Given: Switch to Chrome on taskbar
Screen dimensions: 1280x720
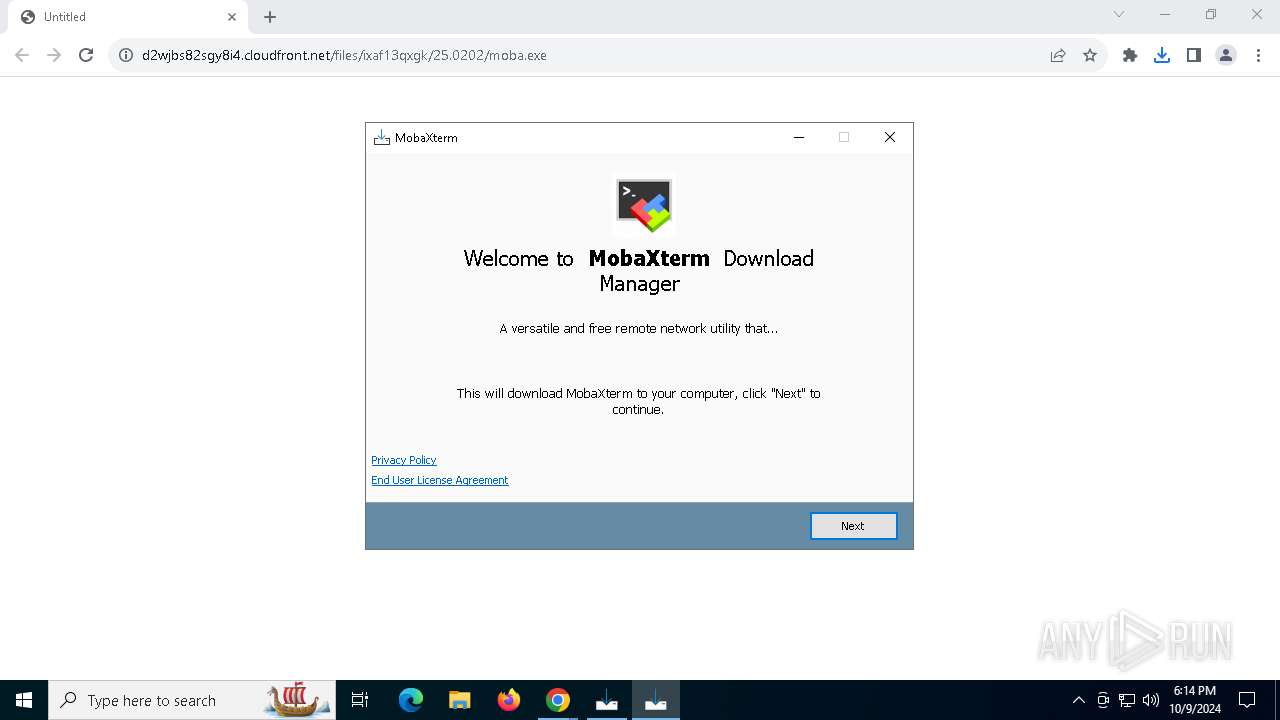Looking at the screenshot, I should pos(558,700).
